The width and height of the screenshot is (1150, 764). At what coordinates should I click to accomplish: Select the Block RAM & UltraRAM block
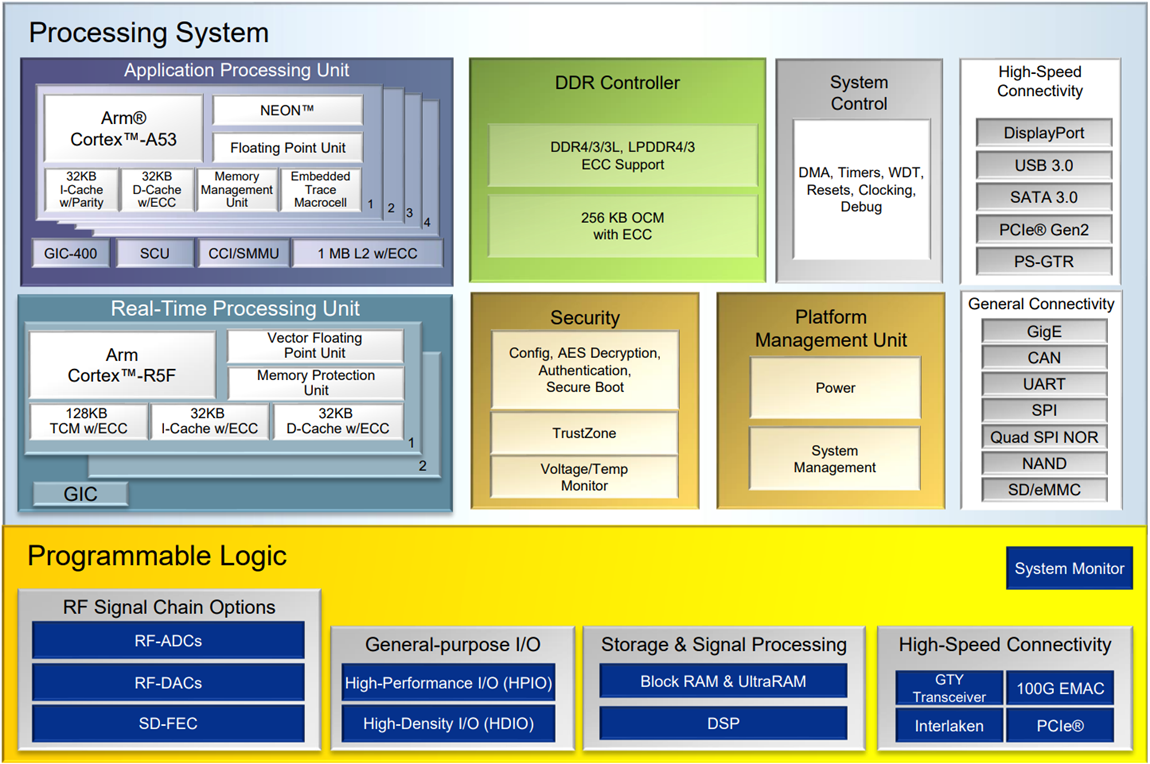click(723, 681)
